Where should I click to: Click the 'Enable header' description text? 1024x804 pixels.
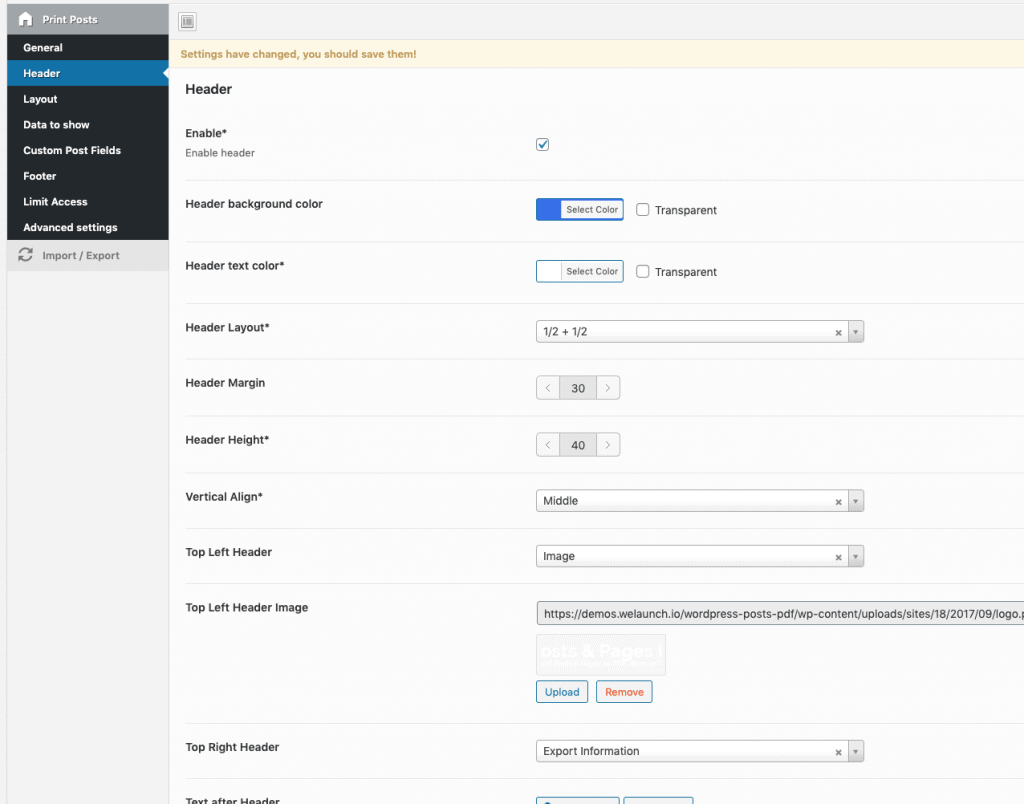(x=220, y=153)
